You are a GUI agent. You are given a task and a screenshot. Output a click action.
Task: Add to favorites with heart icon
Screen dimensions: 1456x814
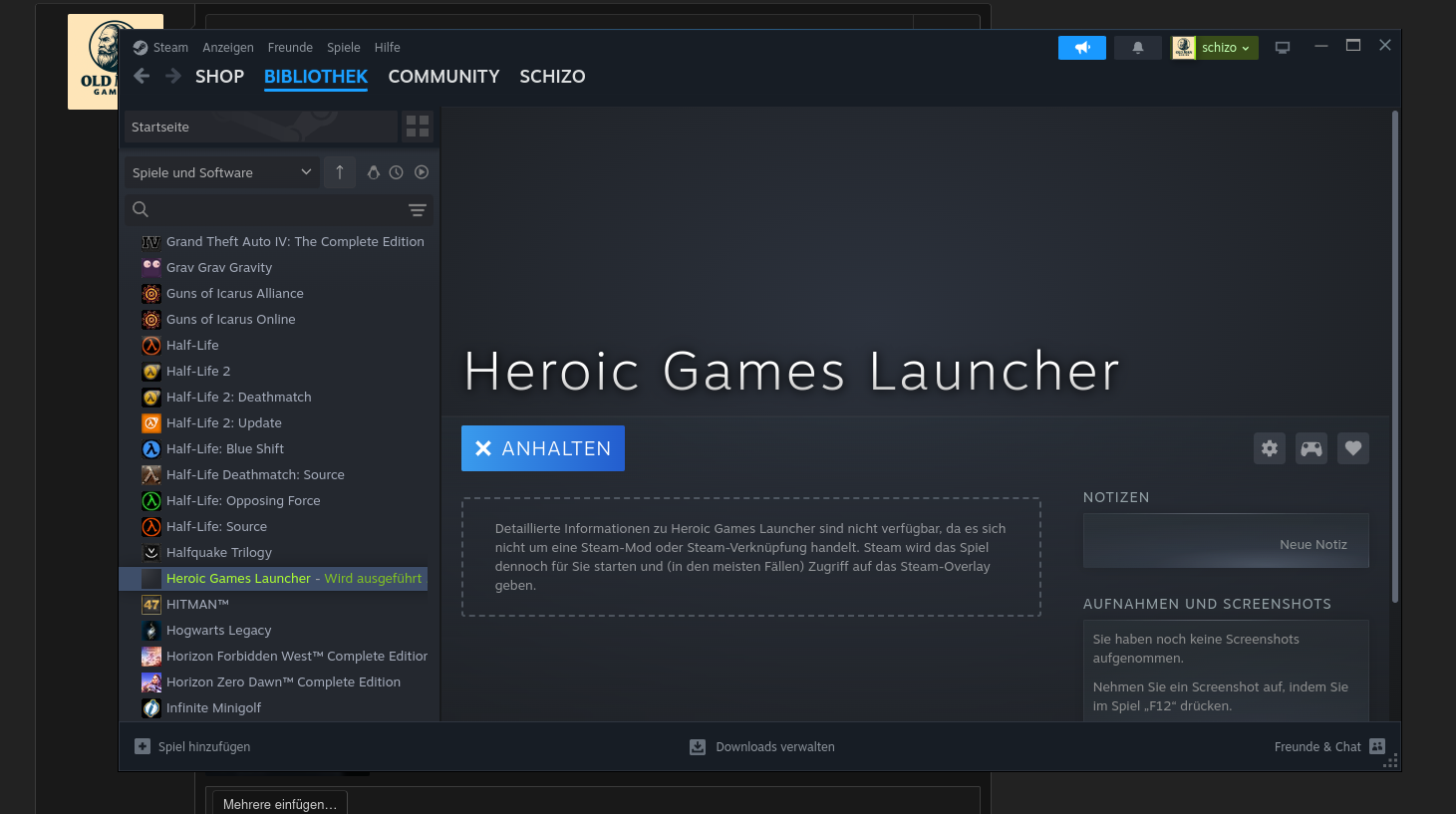[x=1353, y=448]
